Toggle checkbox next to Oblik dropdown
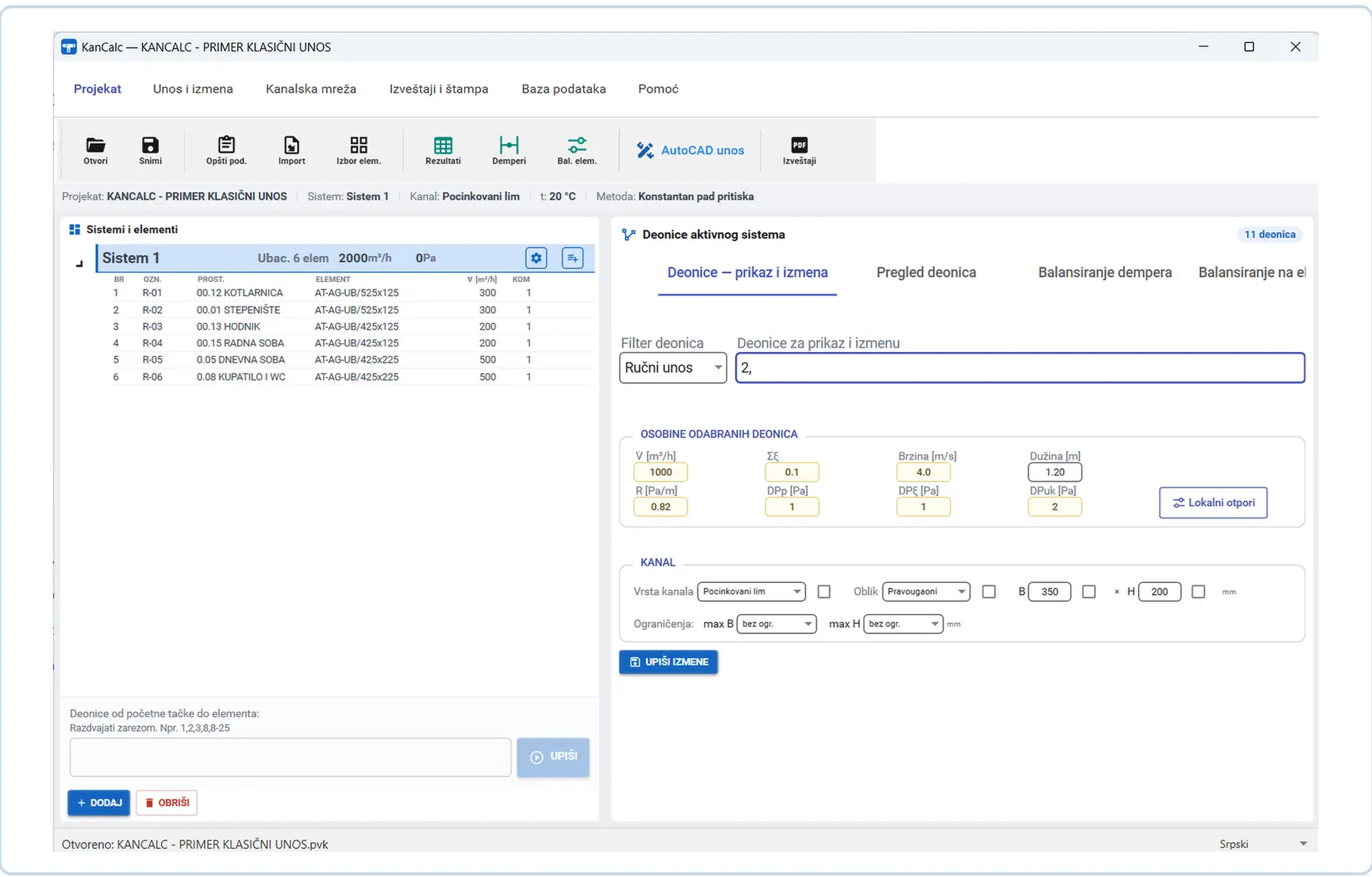Viewport: 1372px width, 877px height. pos(989,592)
